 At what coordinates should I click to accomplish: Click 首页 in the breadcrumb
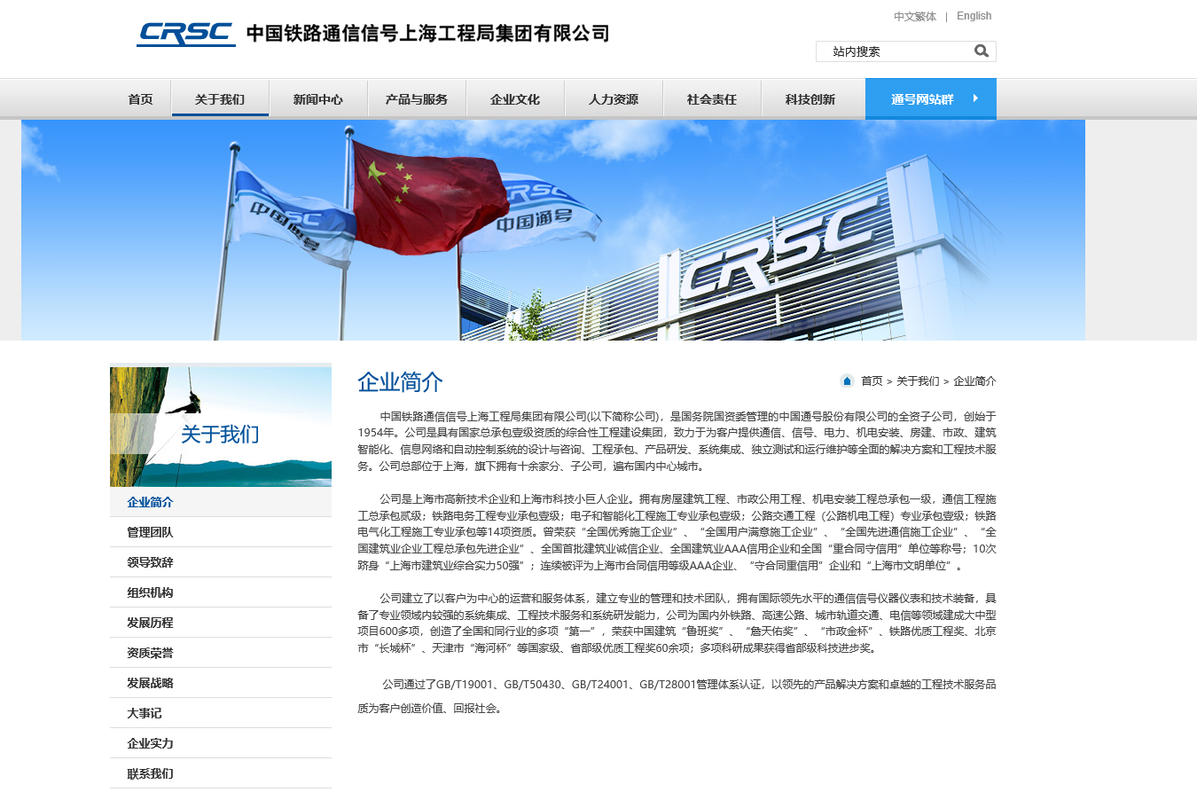[x=872, y=381]
